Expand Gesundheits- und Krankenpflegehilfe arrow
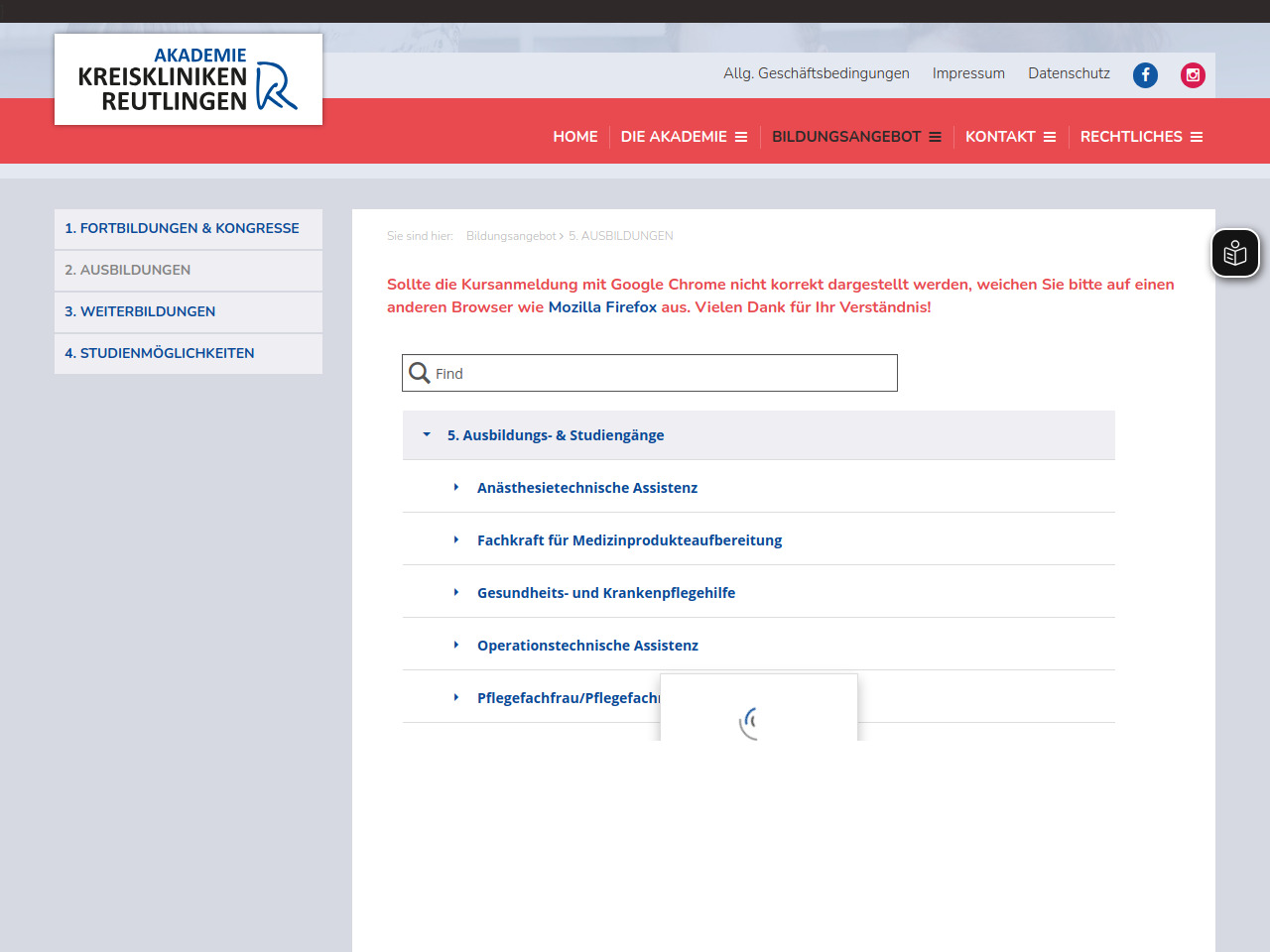Screen dimensions: 1270x952 tap(456, 592)
